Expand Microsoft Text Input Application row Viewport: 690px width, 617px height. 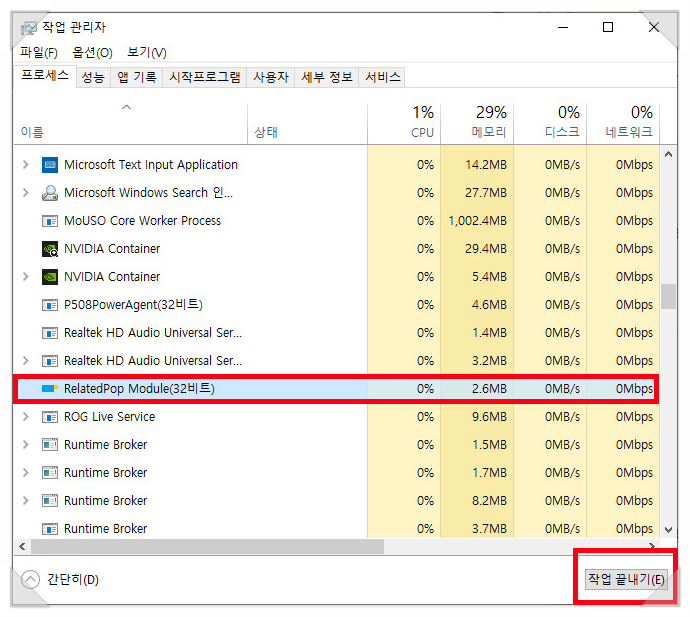click(x=26, y=165)
